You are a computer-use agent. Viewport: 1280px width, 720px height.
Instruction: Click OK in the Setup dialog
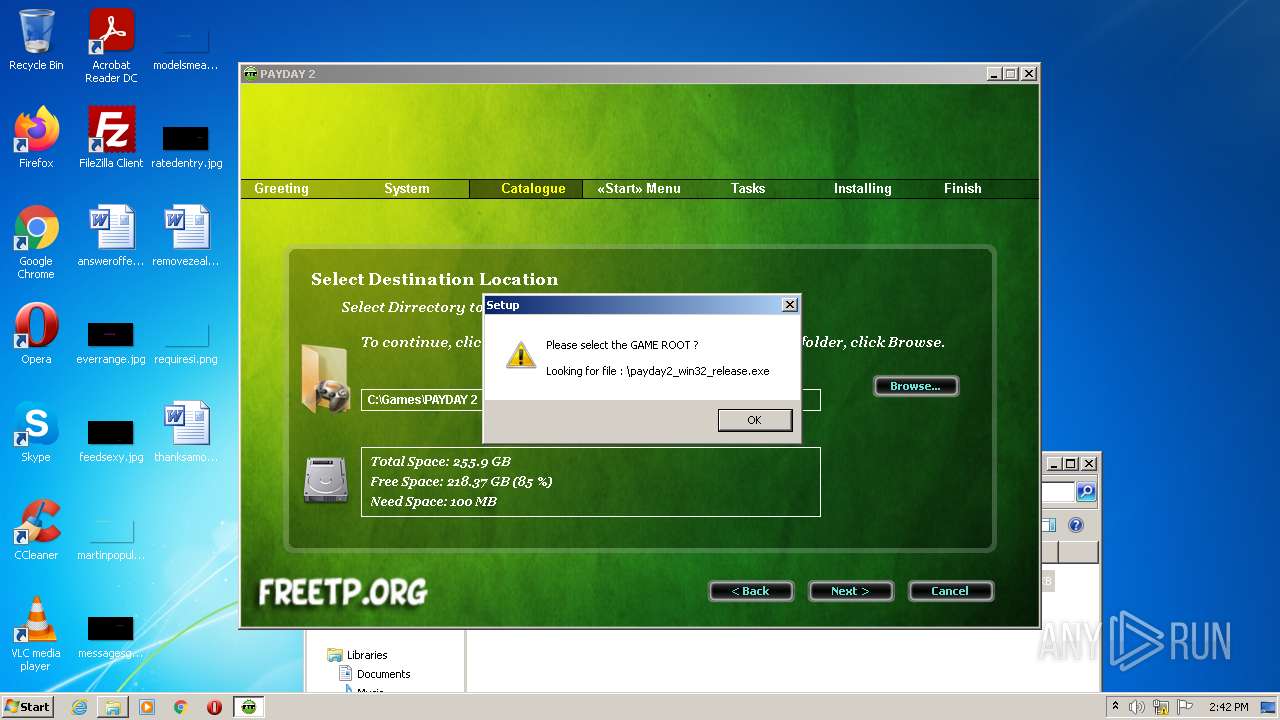point(754,420)
